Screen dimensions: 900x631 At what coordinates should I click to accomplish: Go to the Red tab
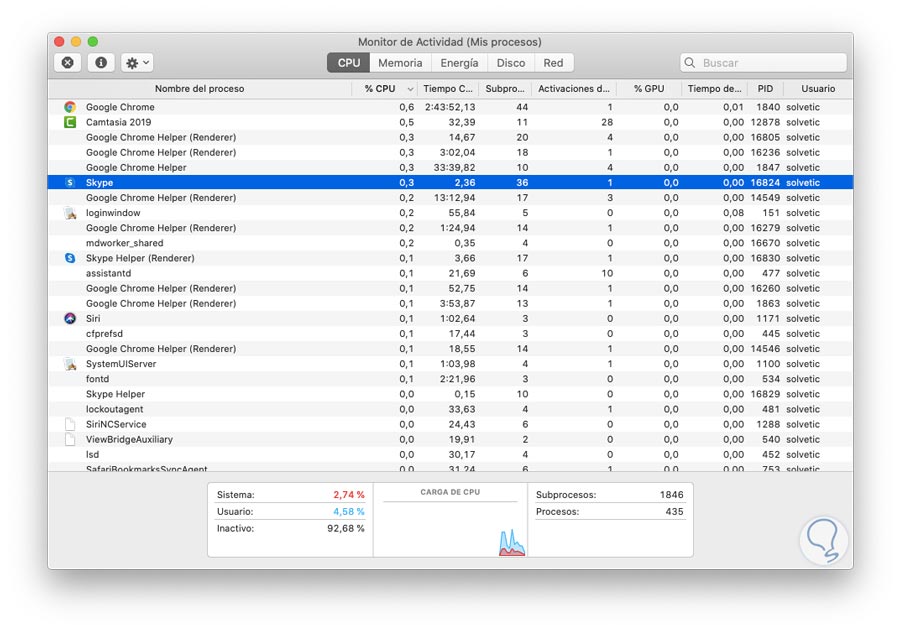553,63
